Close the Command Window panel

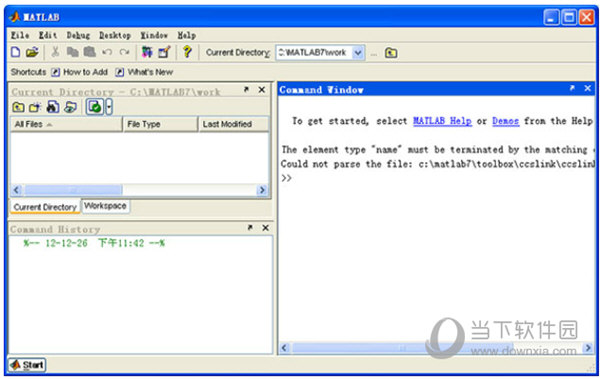[588, 88]
